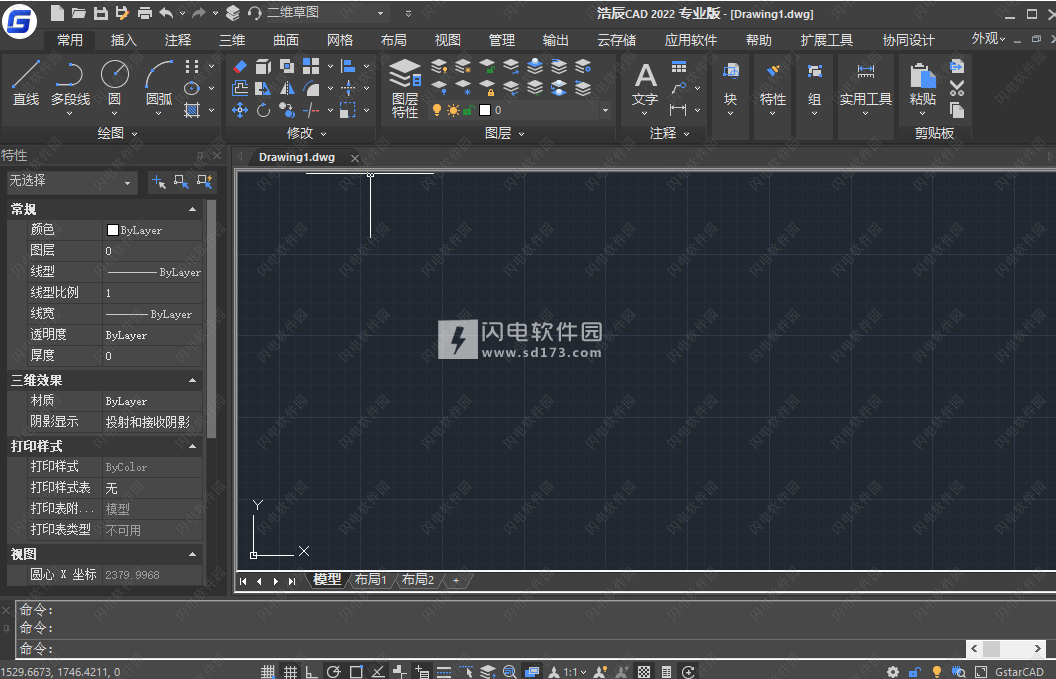Image resolution: width=1056 pixels, height=679 pixels.
Task: Toggle snap mode in status bar
Action: click(267, 672)
